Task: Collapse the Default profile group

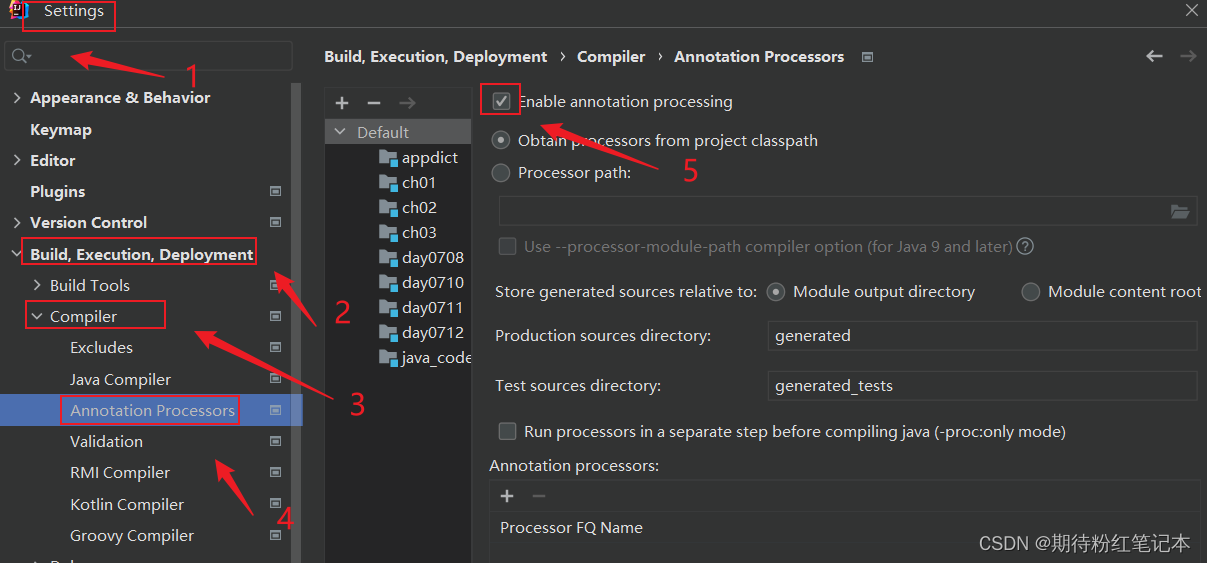Action: click(x=340, y=132)
